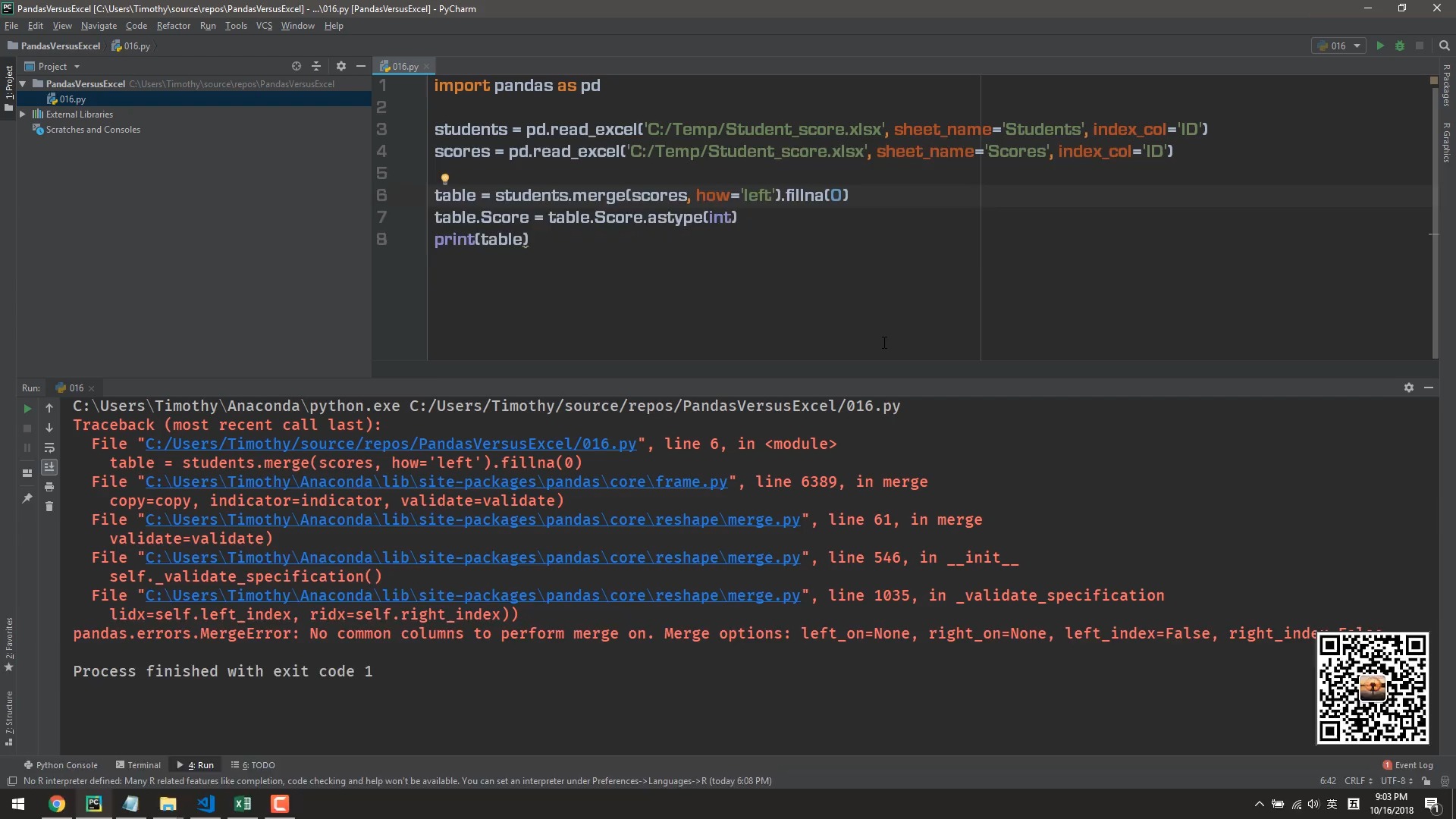Toggle the Structure side tool window
Image resolution: width=1456 pixels, height=819 pixels.
pos(9,717)
